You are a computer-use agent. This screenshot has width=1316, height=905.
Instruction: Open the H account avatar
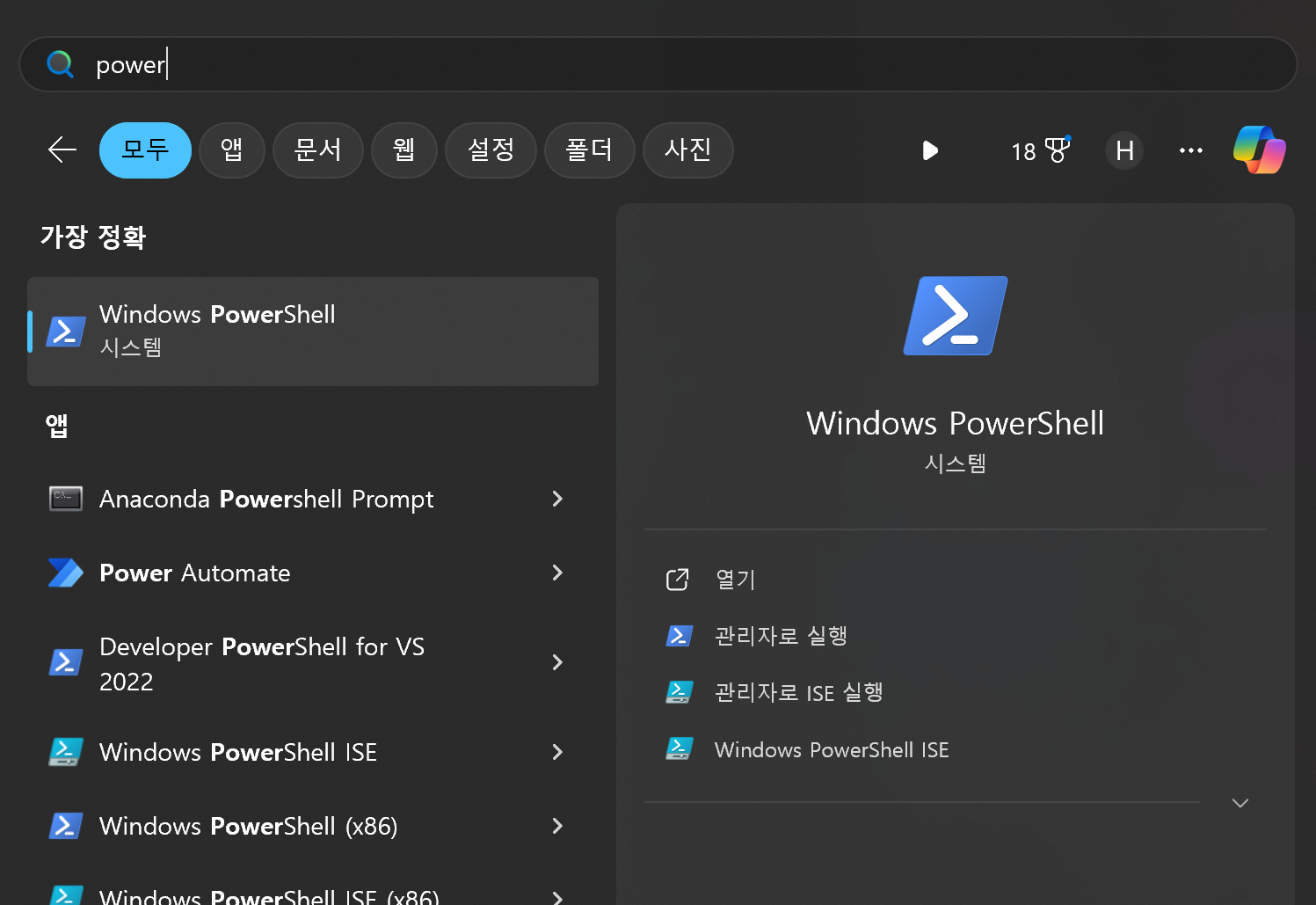1124,150
